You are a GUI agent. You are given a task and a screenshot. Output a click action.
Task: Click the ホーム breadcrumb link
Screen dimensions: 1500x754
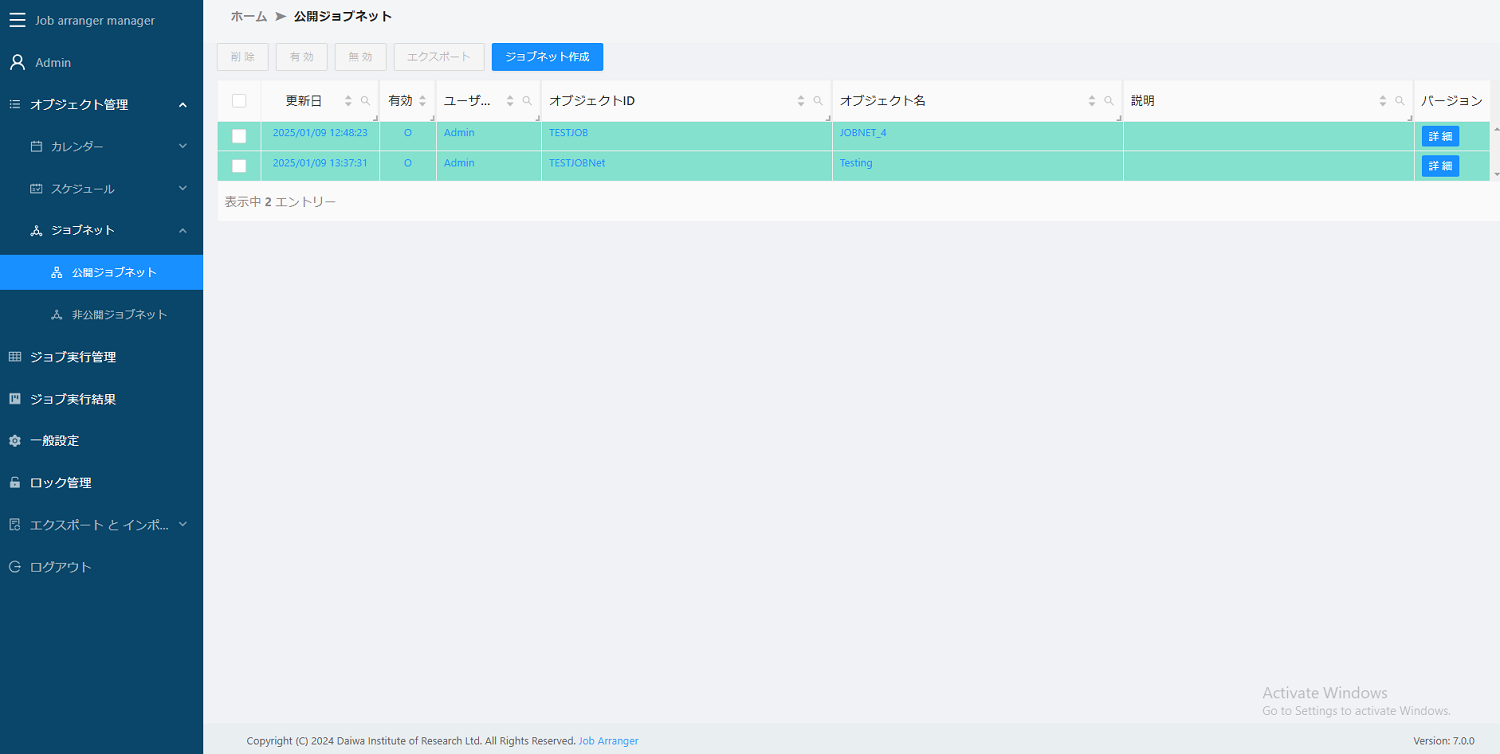click(x=249, y=17)
